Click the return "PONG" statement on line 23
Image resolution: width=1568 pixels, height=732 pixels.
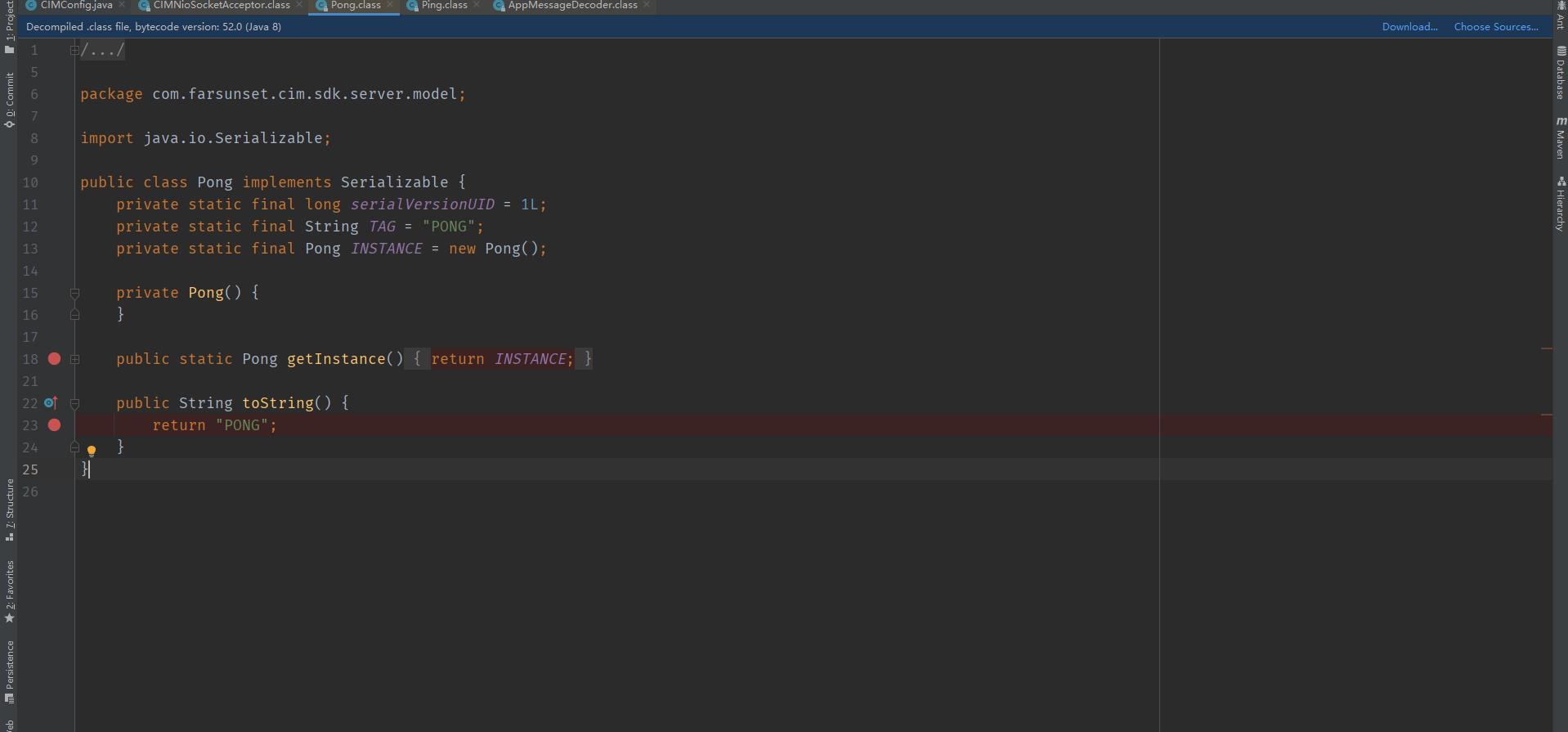click(214, 425)
